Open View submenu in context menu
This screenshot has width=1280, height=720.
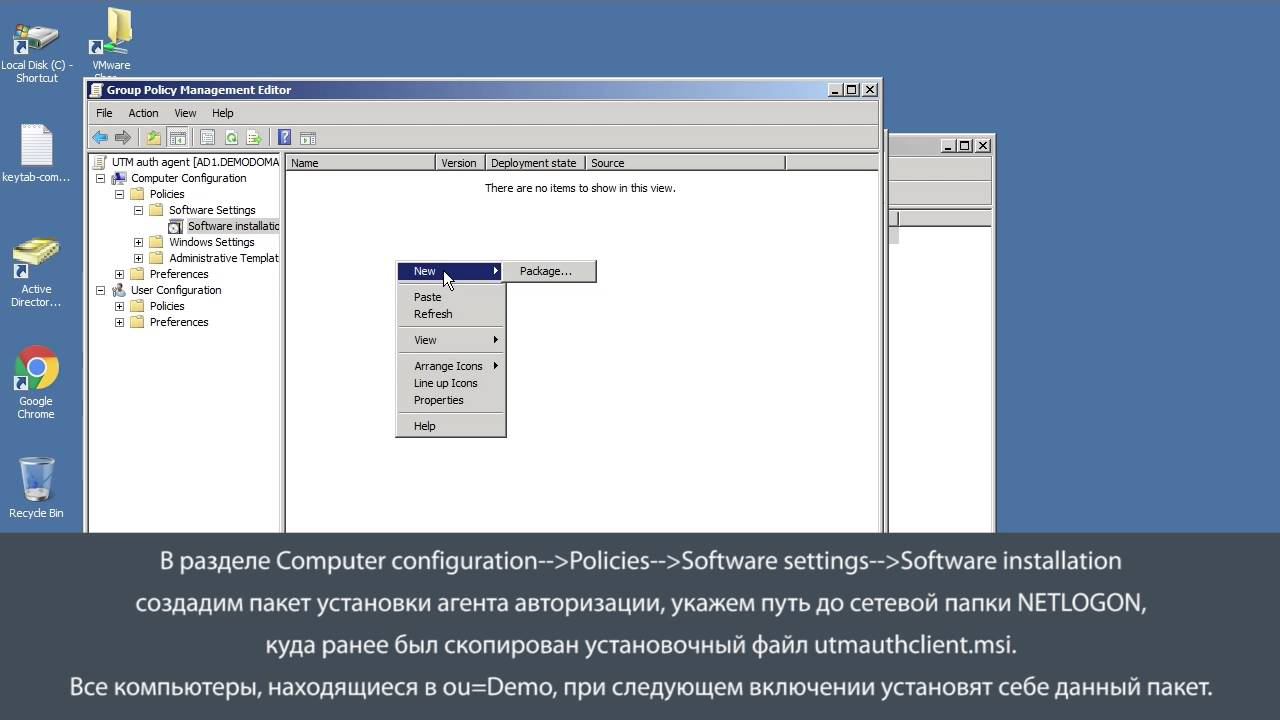(x=451, y=340)
